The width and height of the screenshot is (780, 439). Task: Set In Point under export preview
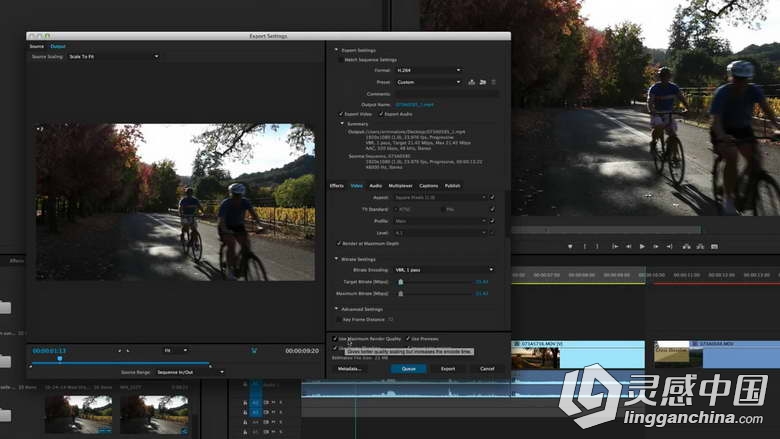(119, 351)
